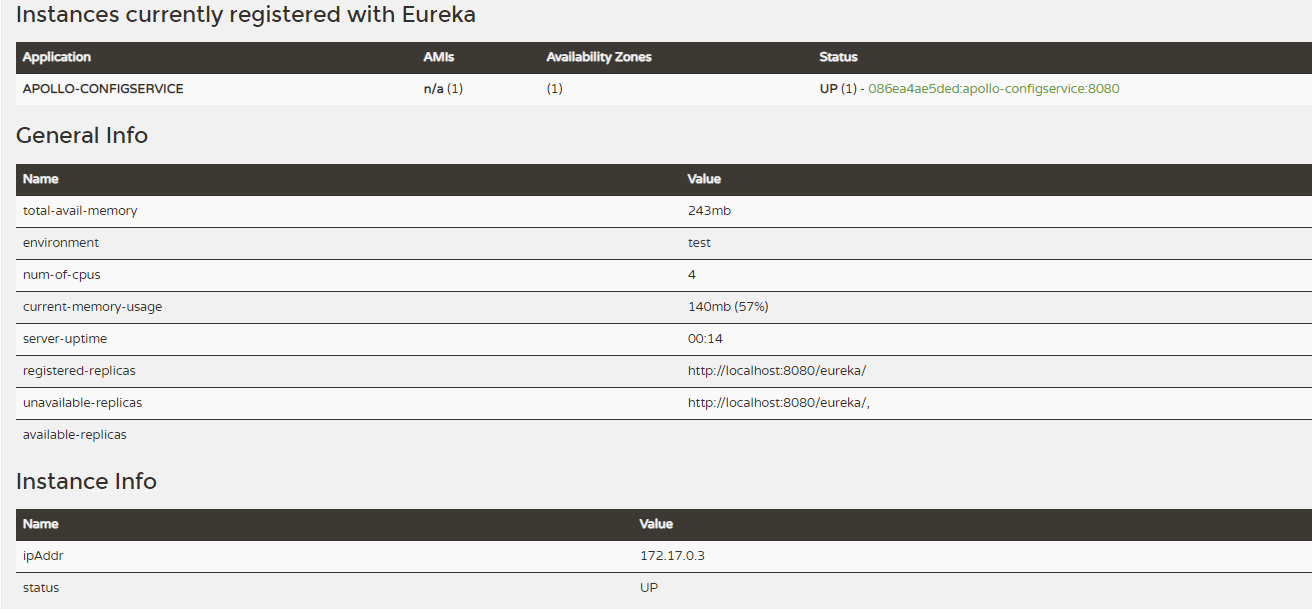Click the Instance Info heading
This screenshot has height=609, width=1312.
[x=86, y=481]
